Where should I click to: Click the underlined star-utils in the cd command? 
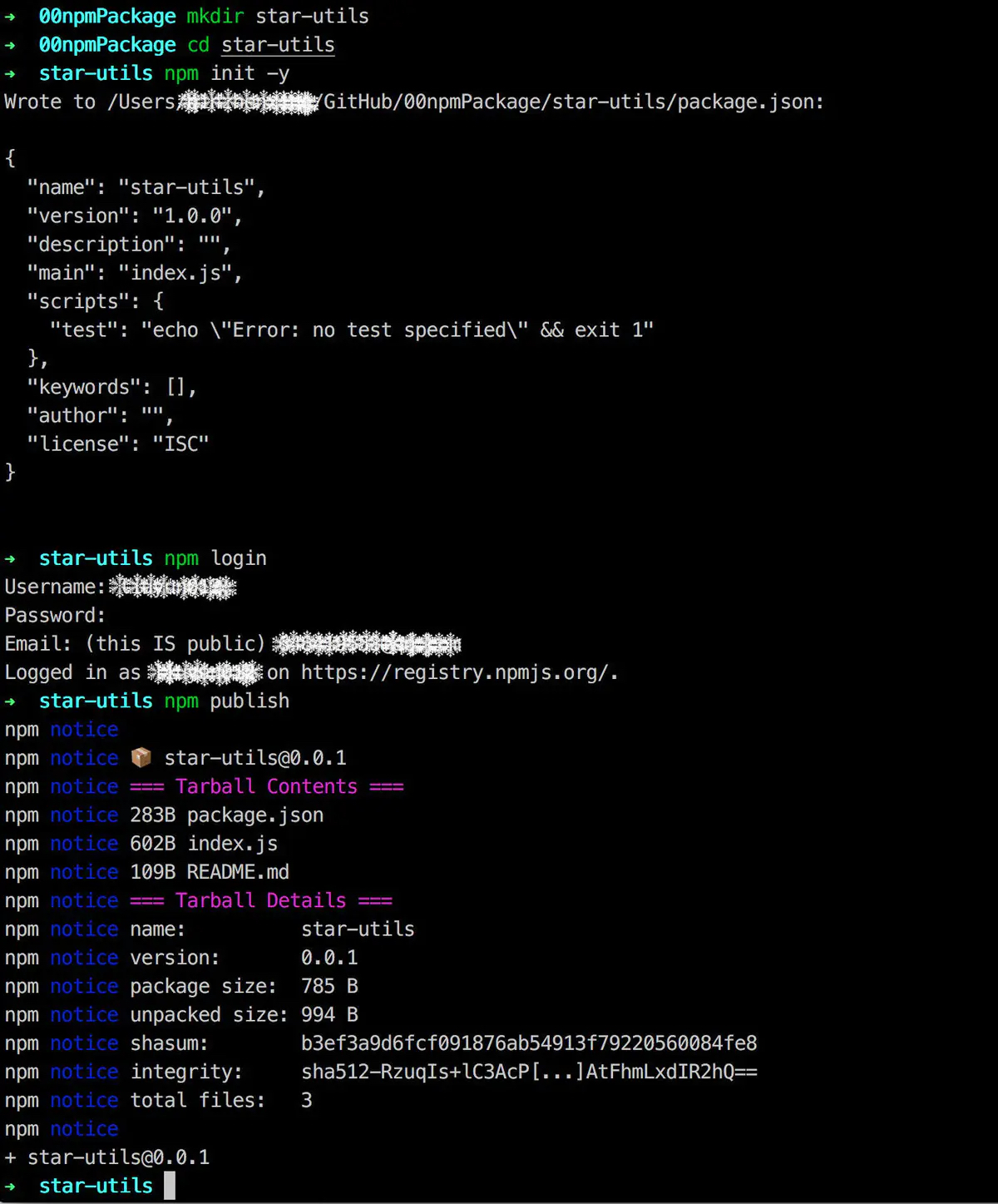pos(278,45)
